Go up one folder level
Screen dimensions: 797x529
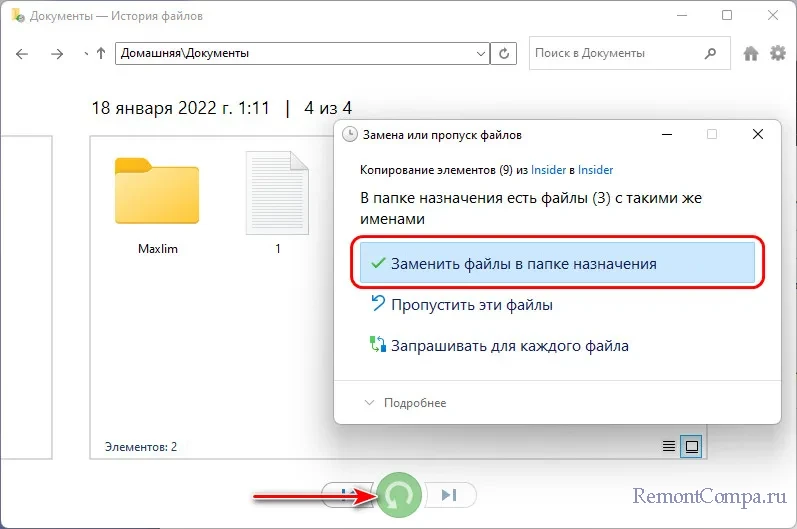point(100,53)
